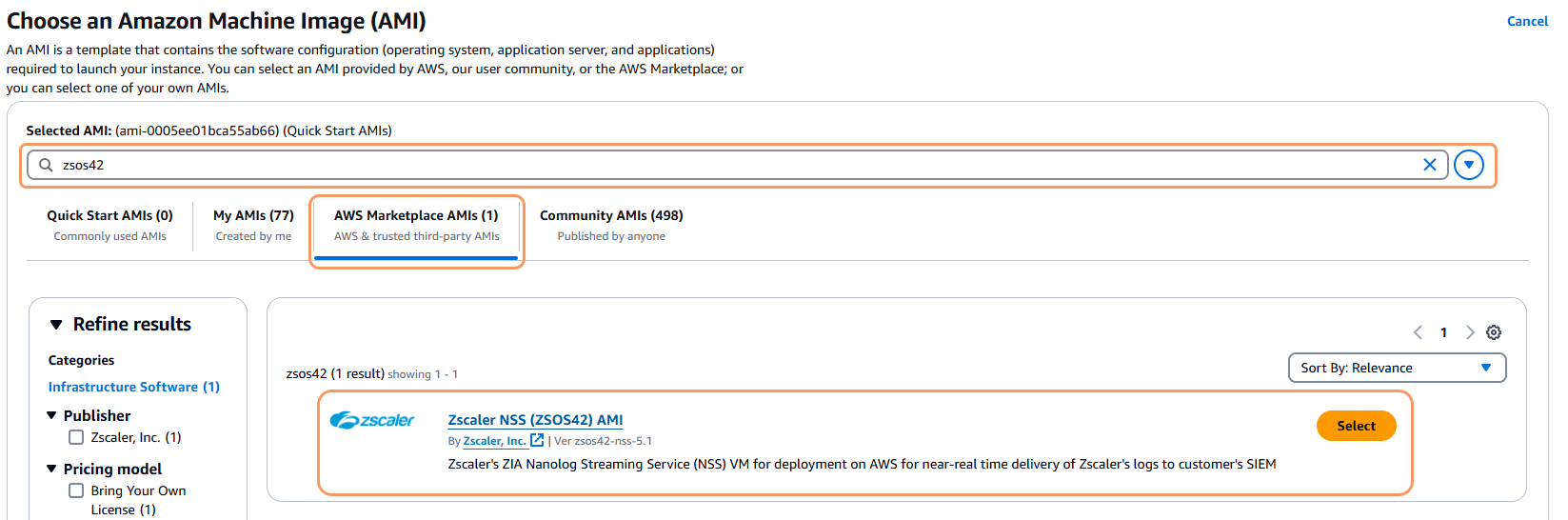Open the My AMIs tab
The width and height of the screenshot is (1568, 520).
coord(253,225)
